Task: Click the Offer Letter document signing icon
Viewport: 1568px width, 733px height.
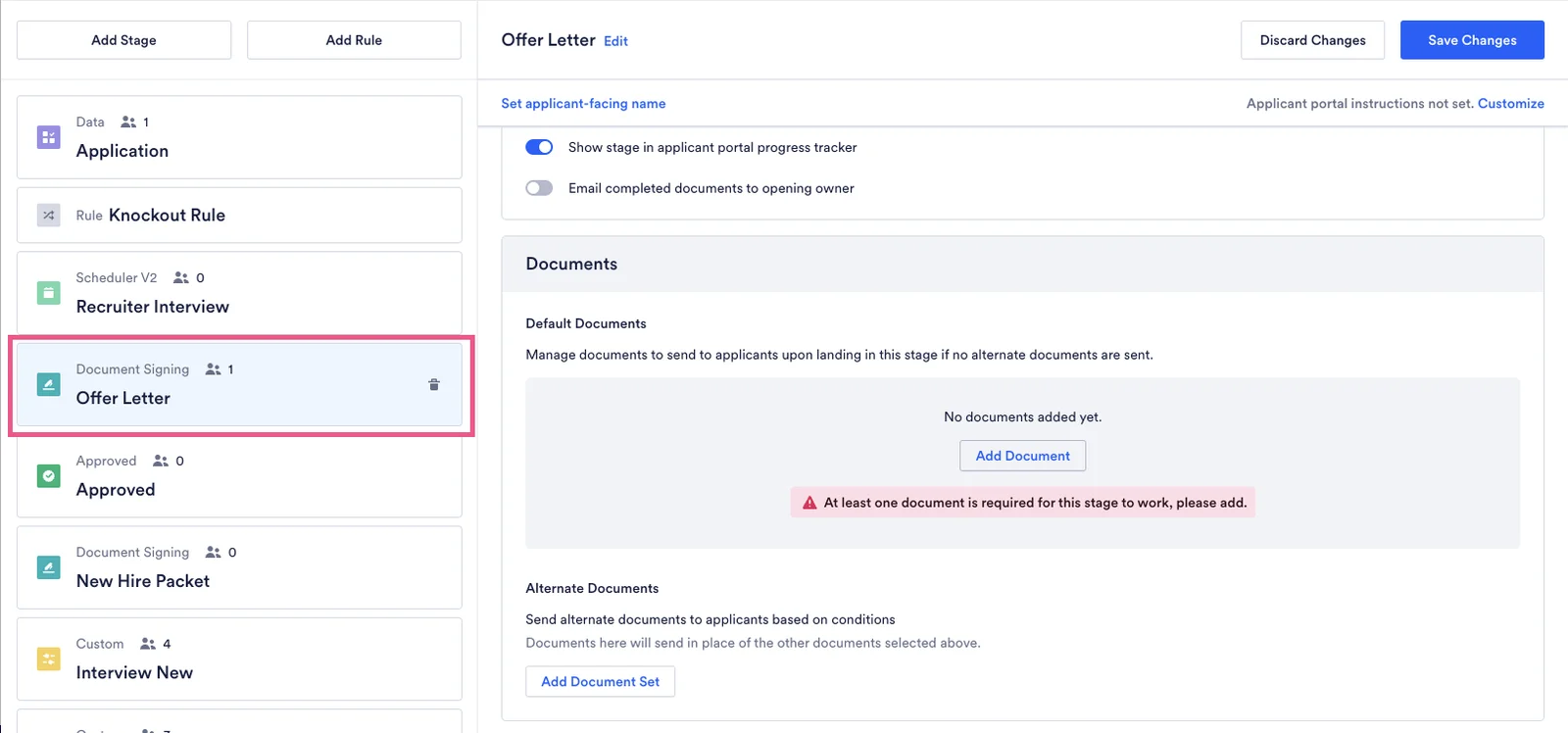Action: pyautogui.click(x=48, y=384)
